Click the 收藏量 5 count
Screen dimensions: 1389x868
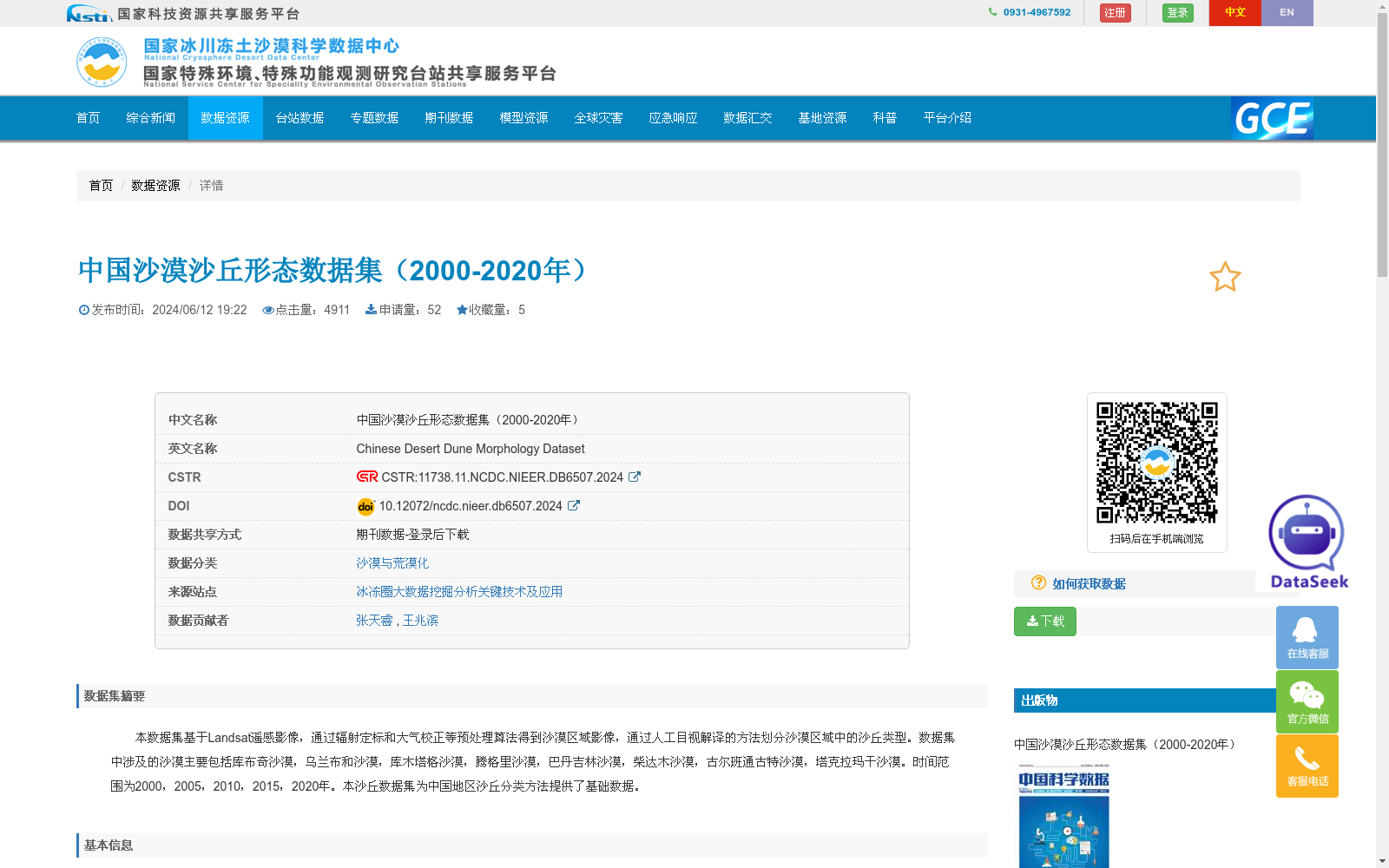pyautogui.click(x=490, y=310)
